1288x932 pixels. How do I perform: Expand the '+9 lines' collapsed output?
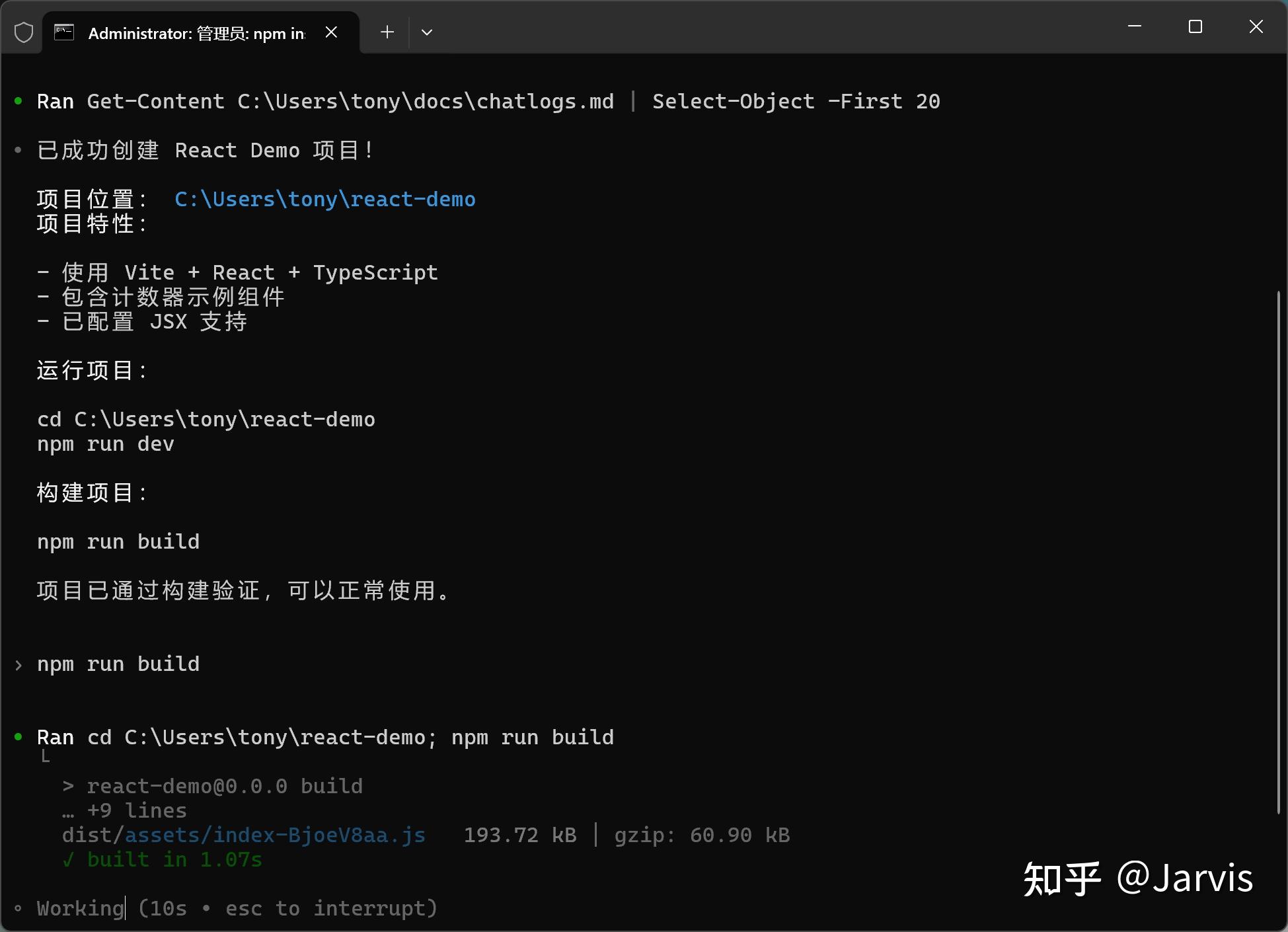tap(135, 810)
